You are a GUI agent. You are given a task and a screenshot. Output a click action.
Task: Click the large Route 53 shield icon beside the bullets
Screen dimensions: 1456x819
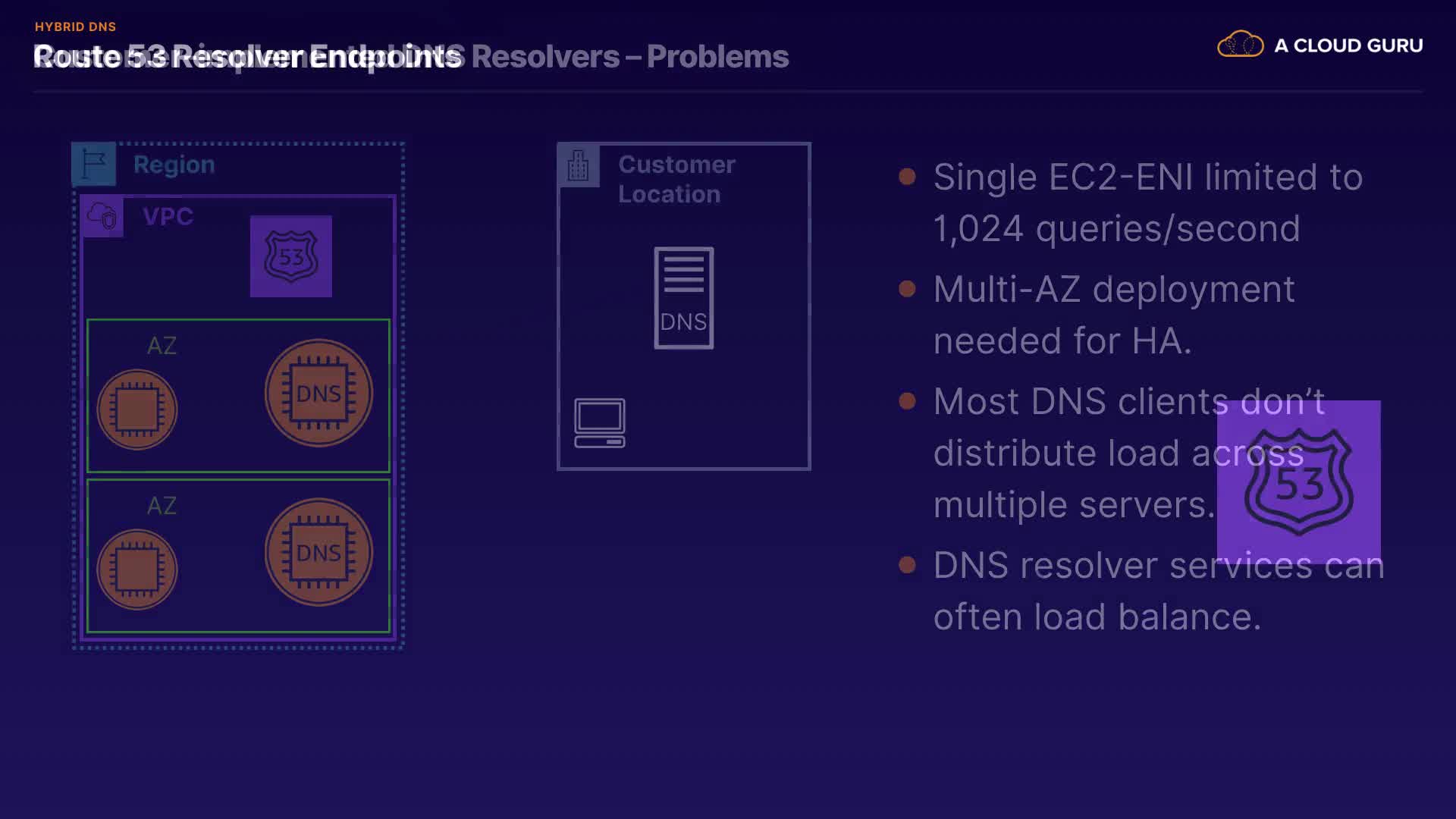pyautogui.click(x=1298, y=482)
